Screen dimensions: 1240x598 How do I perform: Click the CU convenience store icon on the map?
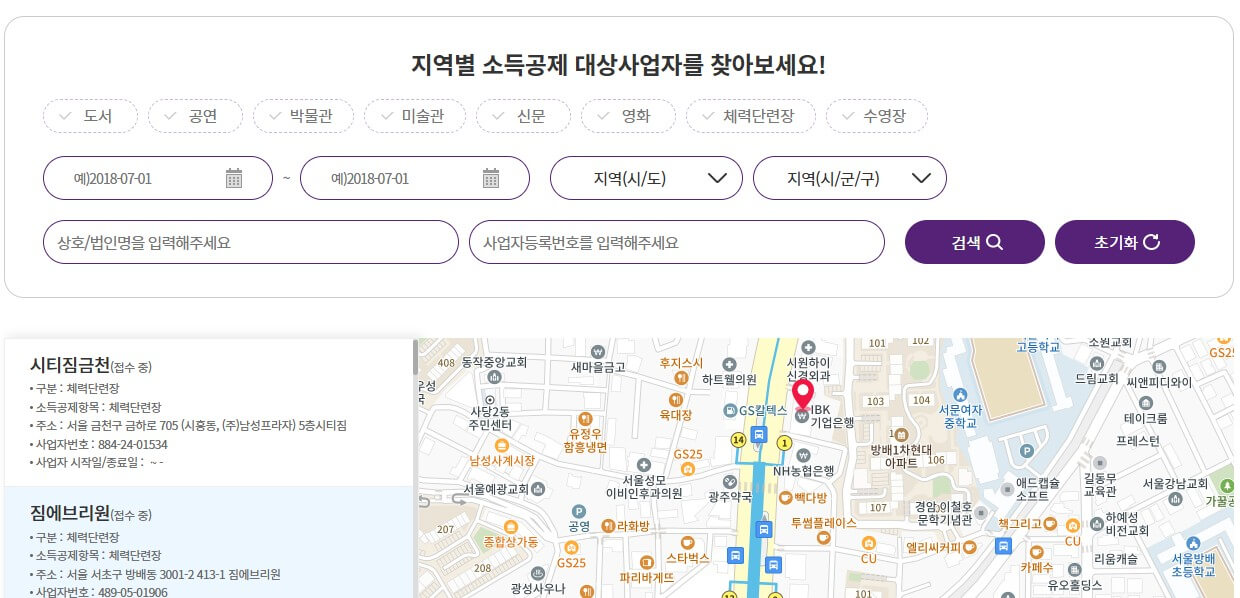[x=870, y=541]
